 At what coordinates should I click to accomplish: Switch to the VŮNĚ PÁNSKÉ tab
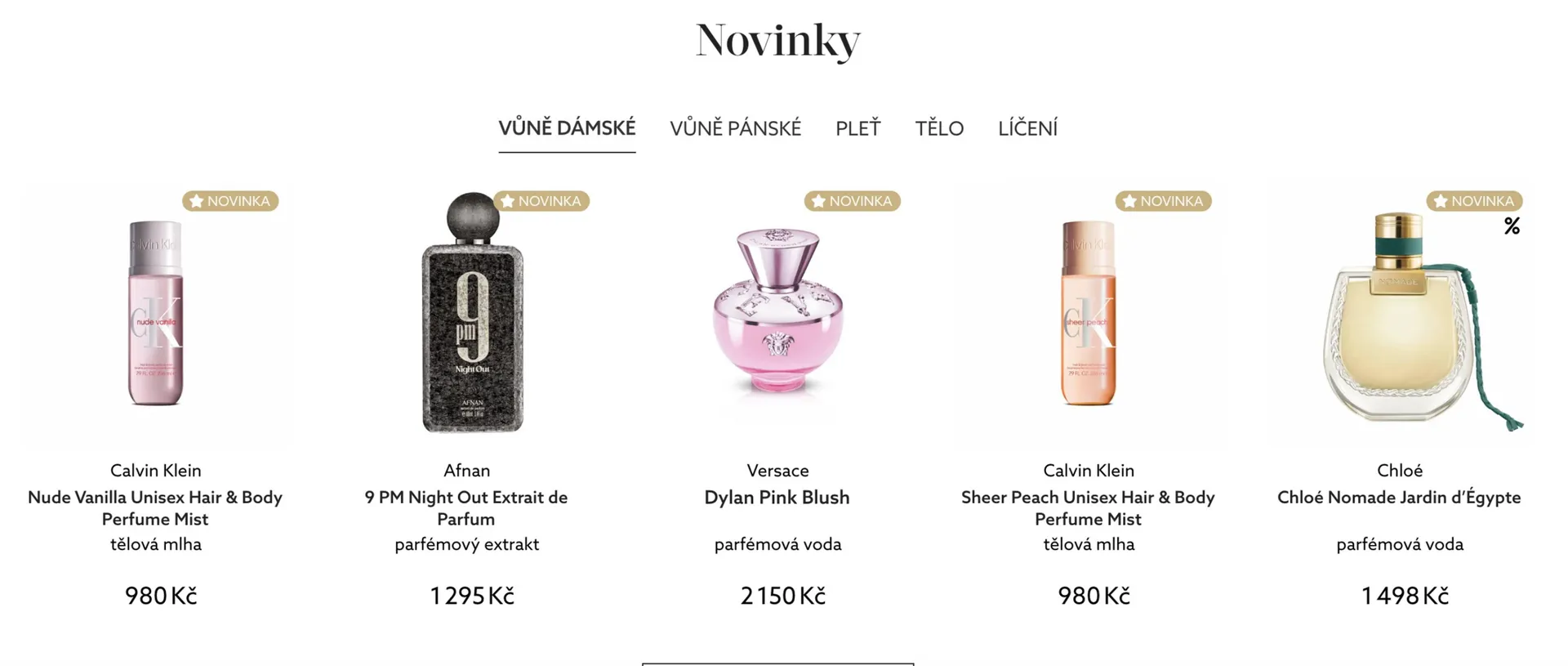[735, 128]
